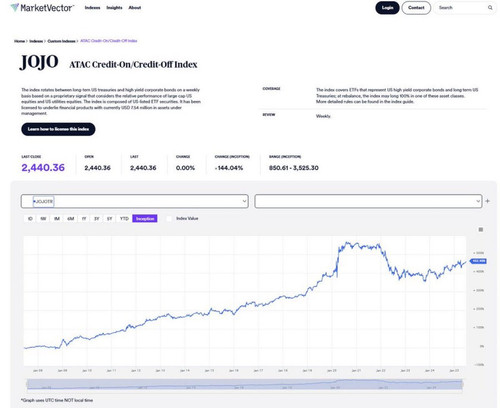This screenshot has width=500, height=408.
Task: Open the About menu
Action: [x=135, y=8]
